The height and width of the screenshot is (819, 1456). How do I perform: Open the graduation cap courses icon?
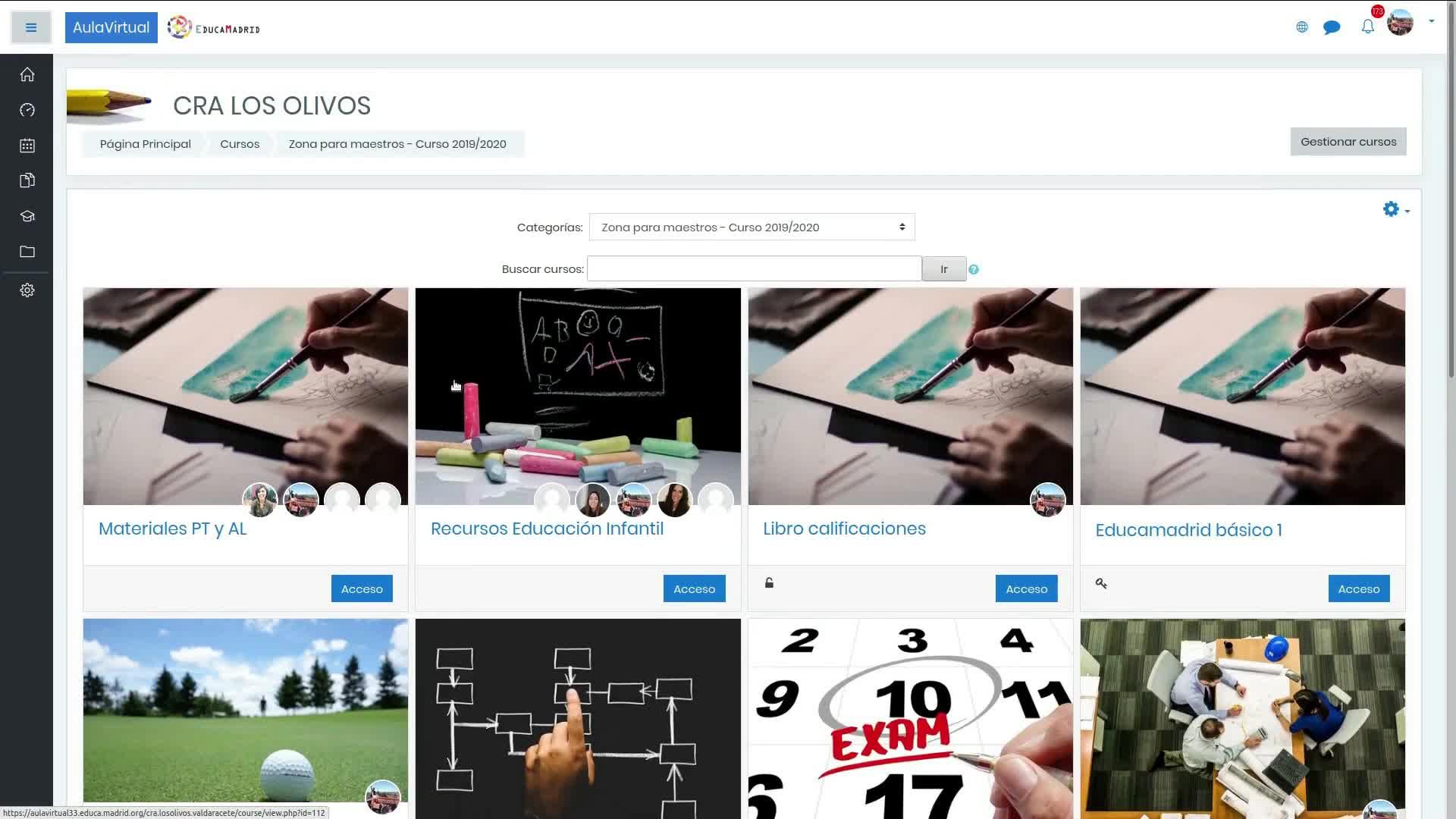coord(27,216)
